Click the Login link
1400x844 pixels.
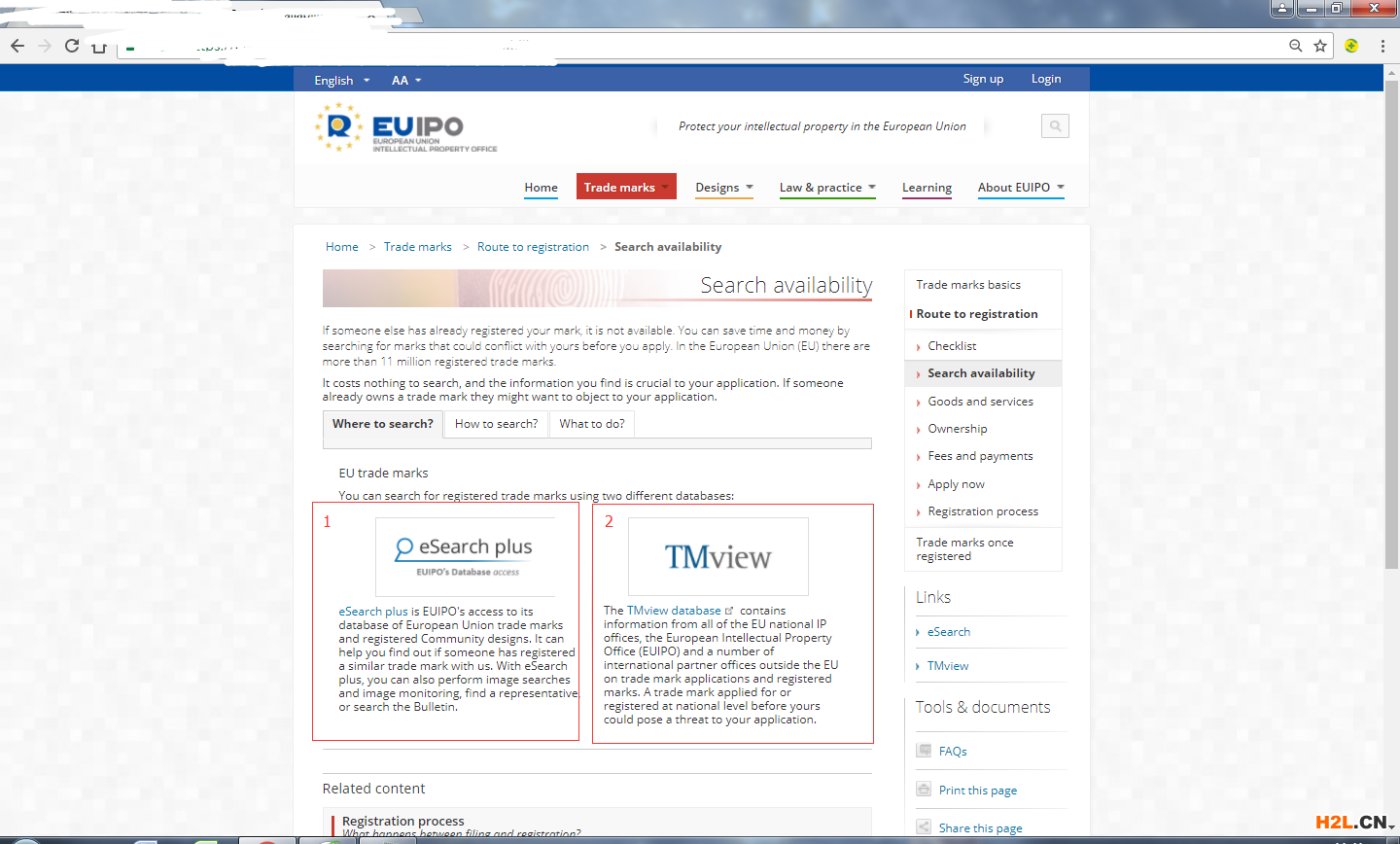[x=1045, y=79]
